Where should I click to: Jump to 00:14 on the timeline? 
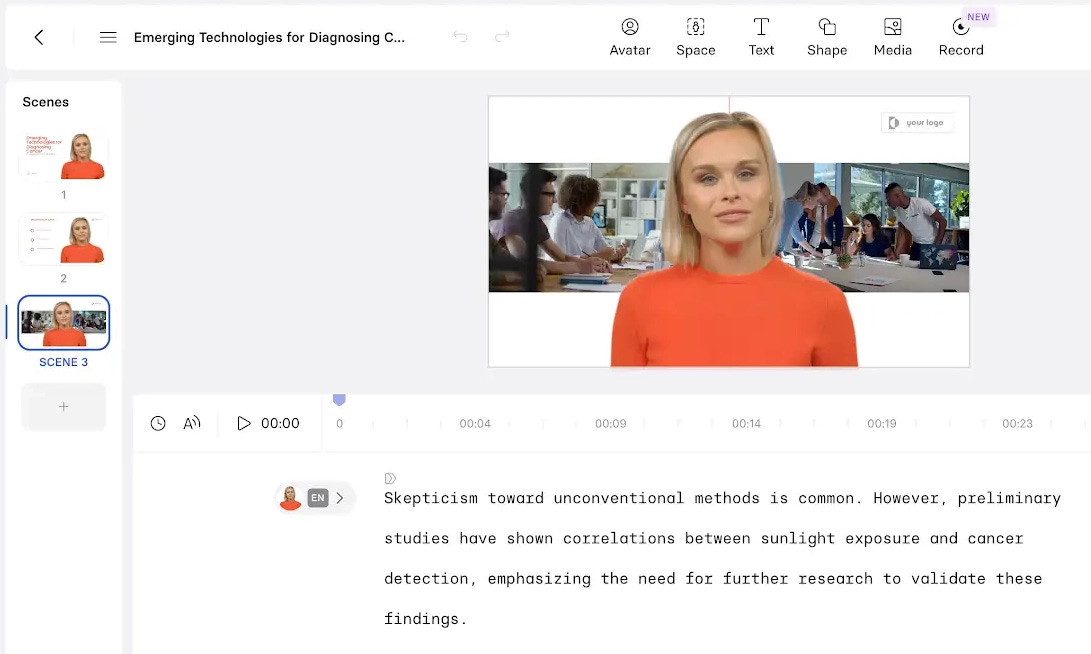[x=746, y=424]
